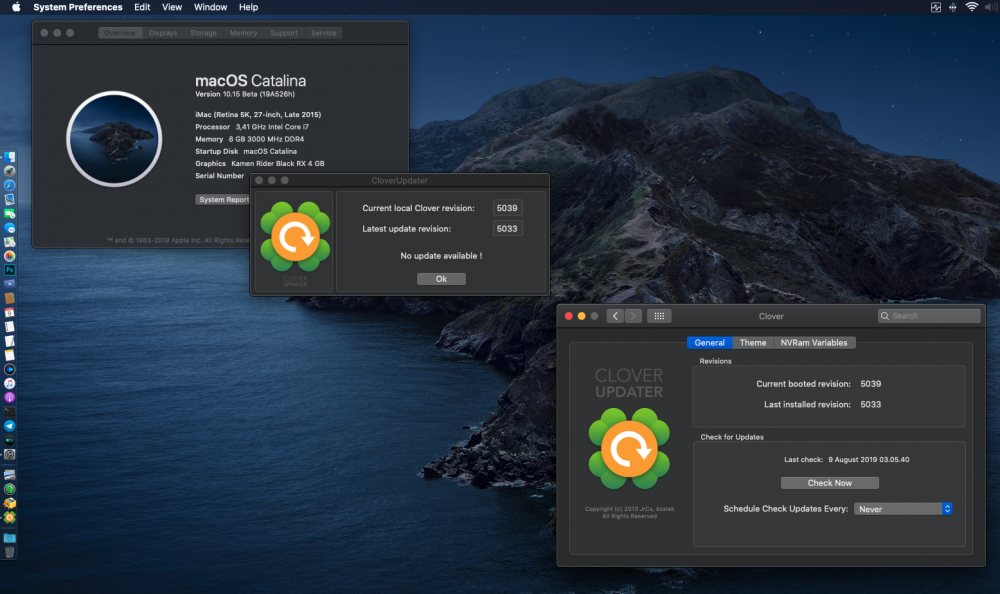Screen dimensions: 1000x594
Task: Select Service tab in About This Mac
Action: tap(323, 33)
